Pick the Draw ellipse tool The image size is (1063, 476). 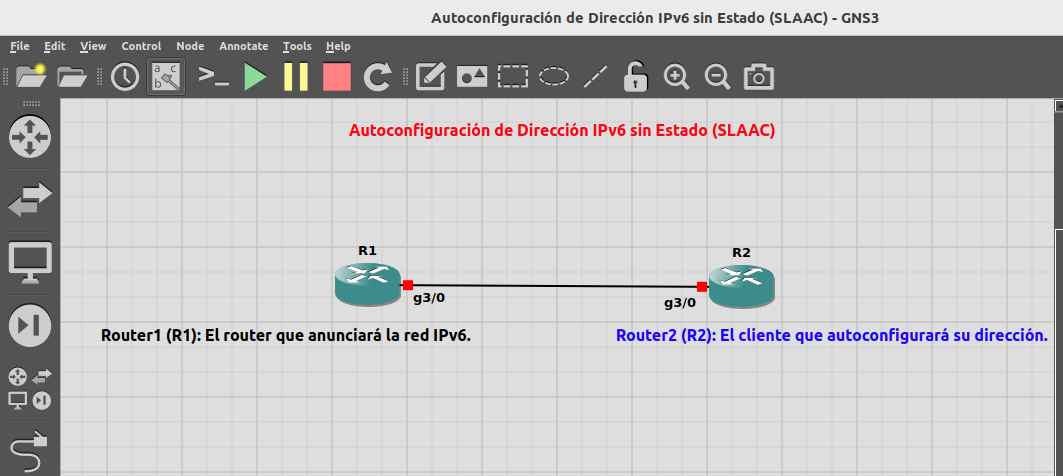point(554,76)
